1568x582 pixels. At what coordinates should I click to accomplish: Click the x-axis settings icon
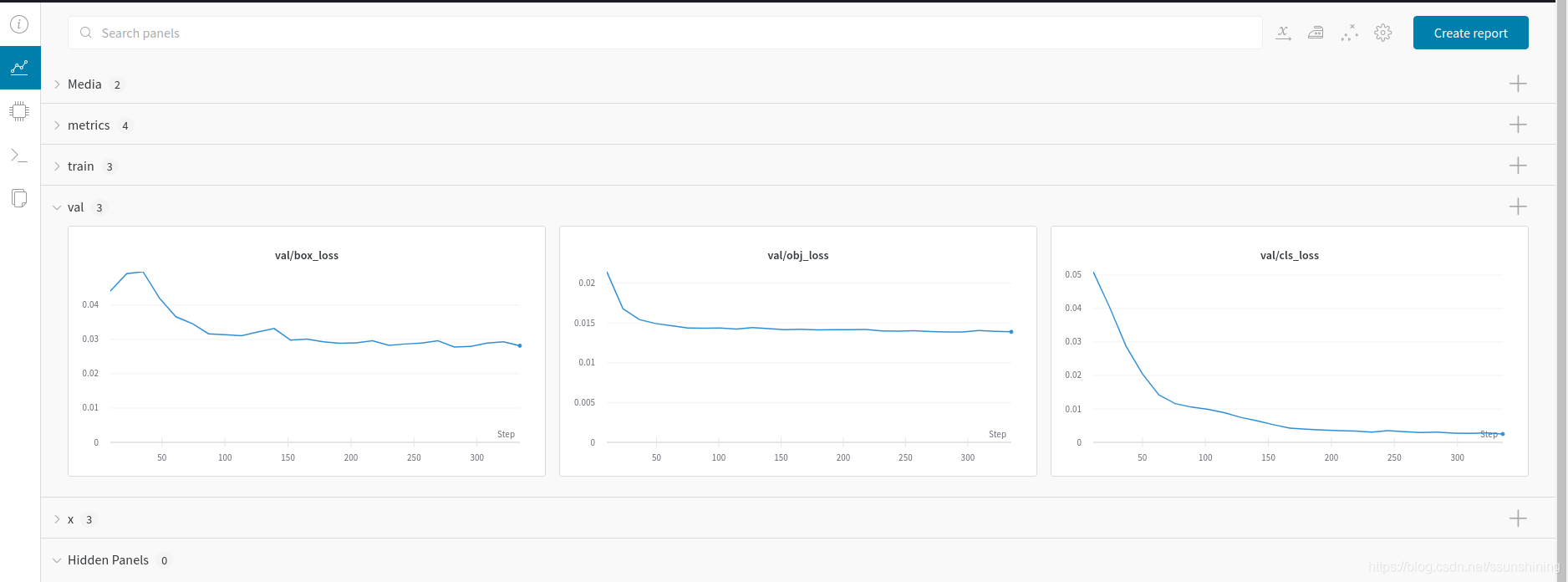coord(1283,33)
